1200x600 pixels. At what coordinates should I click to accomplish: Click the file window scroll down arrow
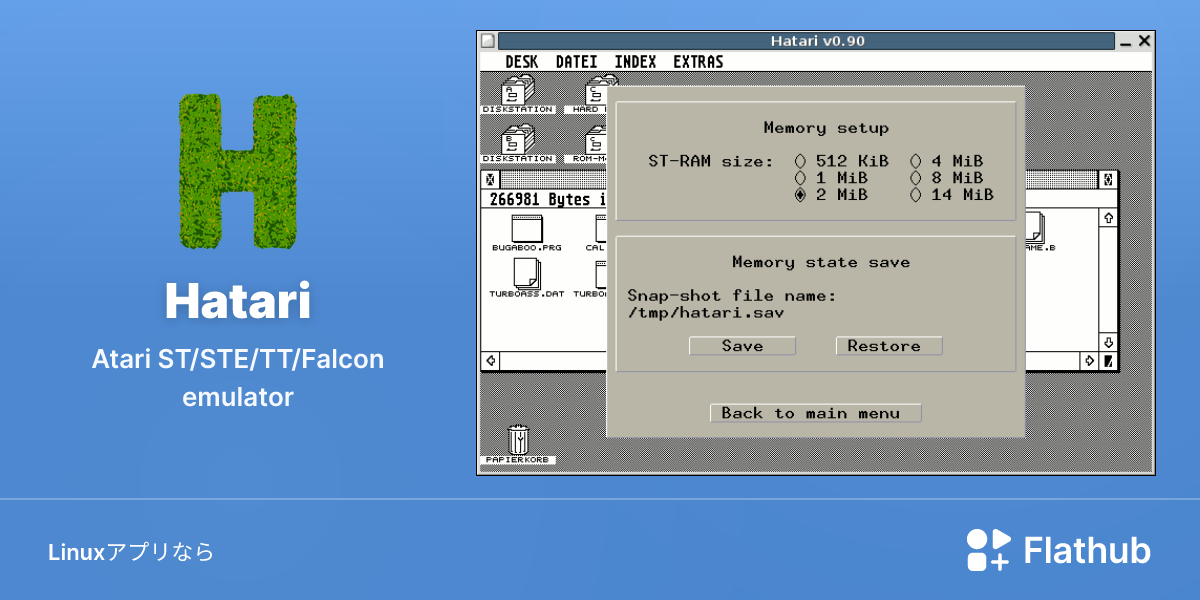pyautogui.click(x=1108, y=342)
